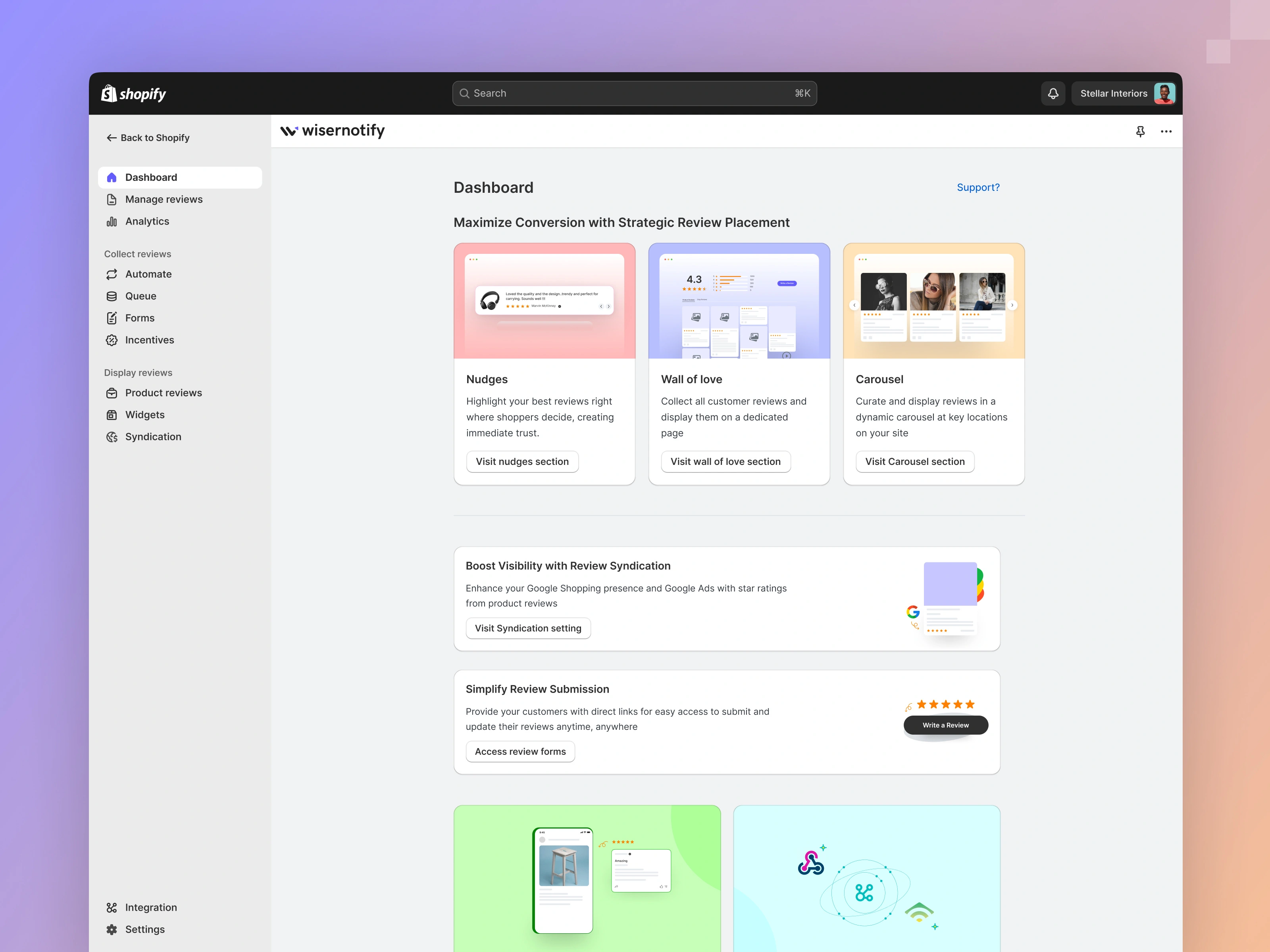
Task: Click the 'Display reviews' section label
Action: (x=138, y=373)
